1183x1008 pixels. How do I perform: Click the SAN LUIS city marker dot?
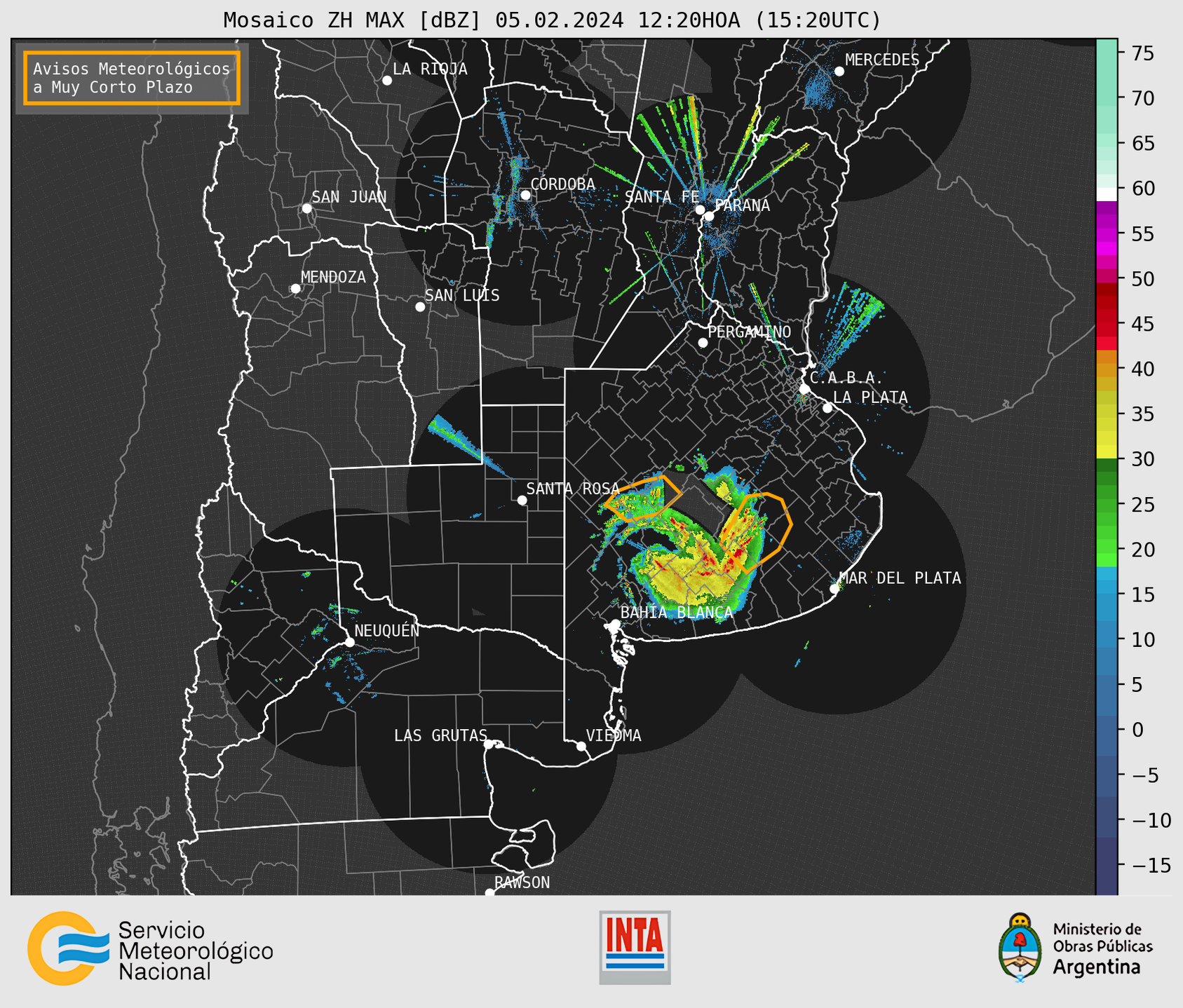click(x=420, y=306)
